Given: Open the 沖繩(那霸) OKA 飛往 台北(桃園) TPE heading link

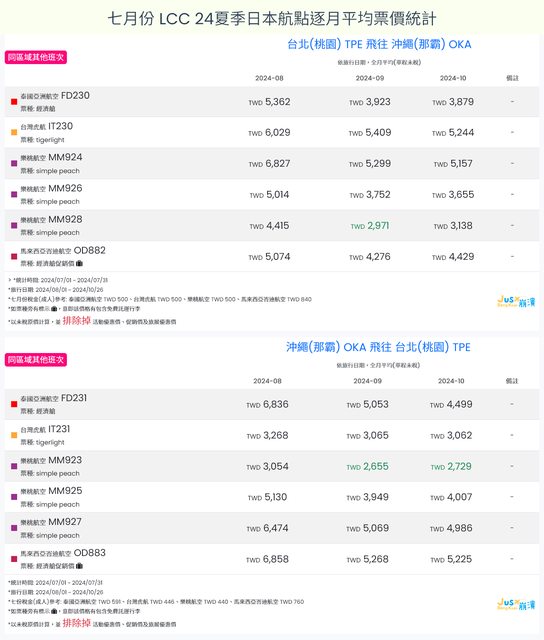Looking at the screenshot, I should 378,347.
